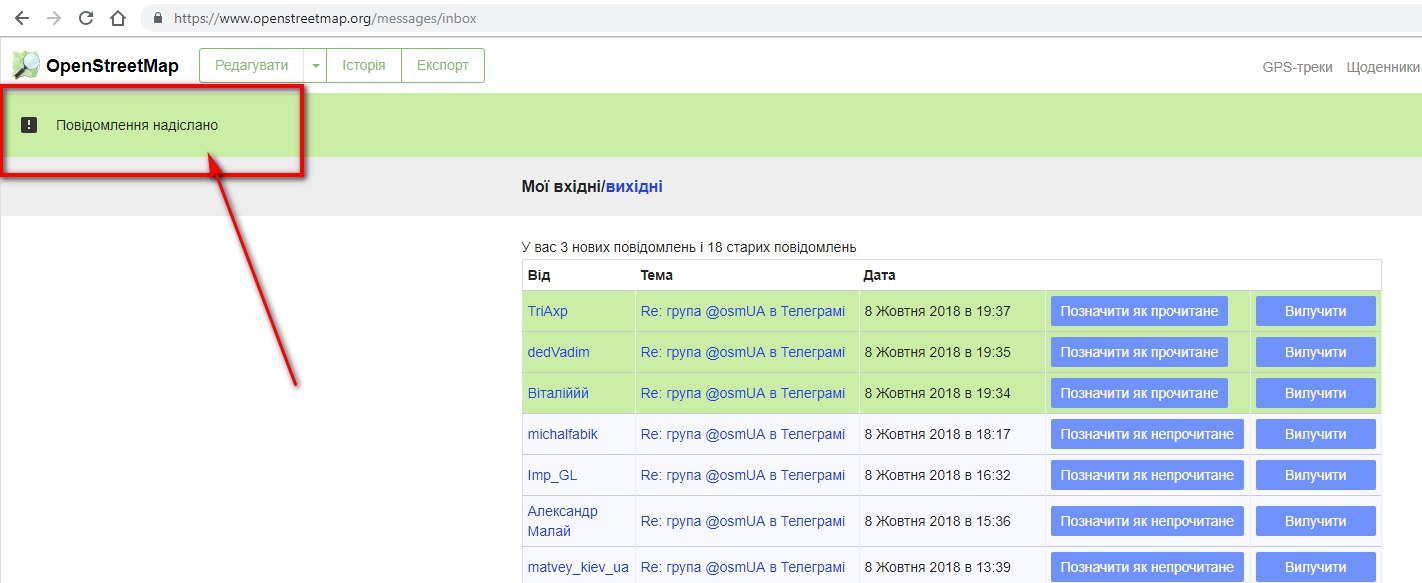Delete Imp_GL's message with Вилучити
Image resolution: width=1422 pixels, height=583 pixels.
1316,475
